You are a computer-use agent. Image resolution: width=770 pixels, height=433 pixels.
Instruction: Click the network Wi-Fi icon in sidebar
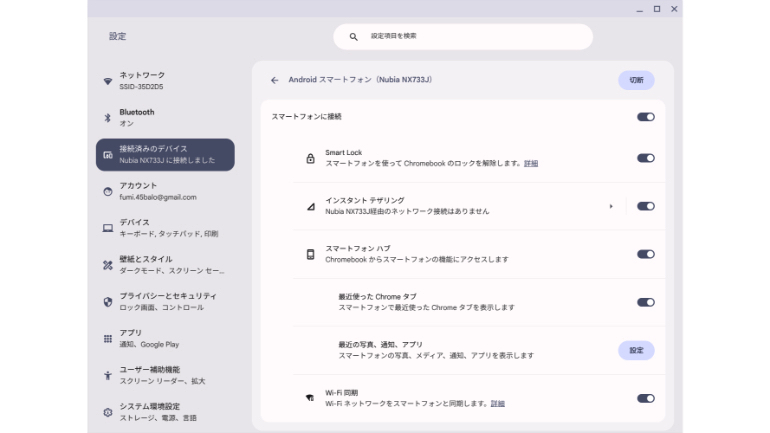(x=108, y=81)
